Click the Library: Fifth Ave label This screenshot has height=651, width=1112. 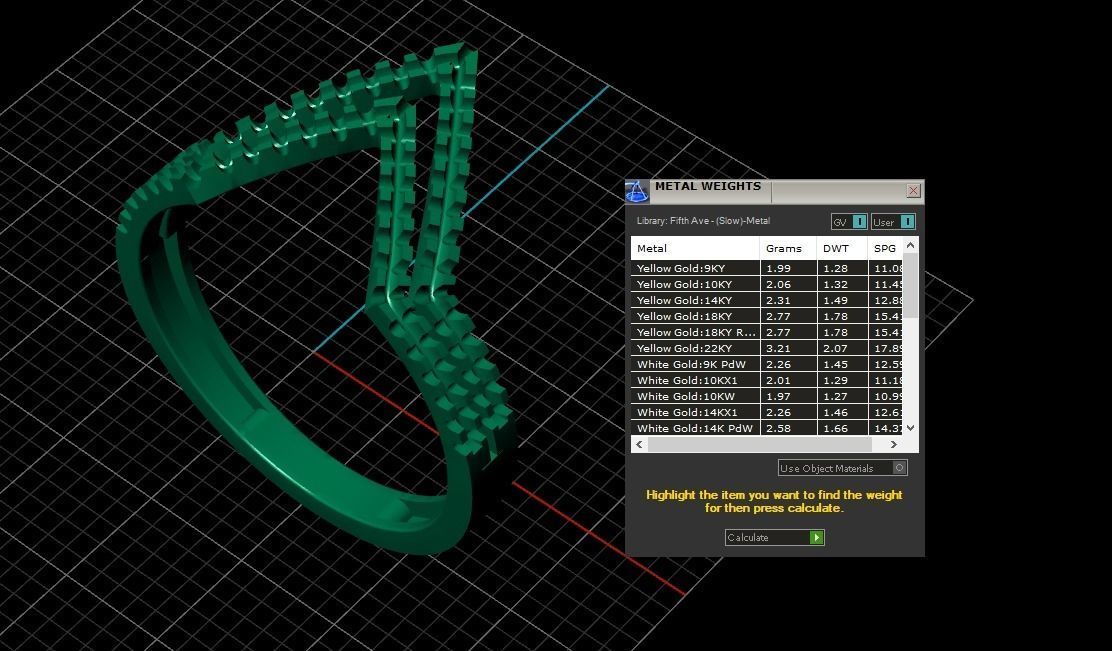(x=703, y=221)
